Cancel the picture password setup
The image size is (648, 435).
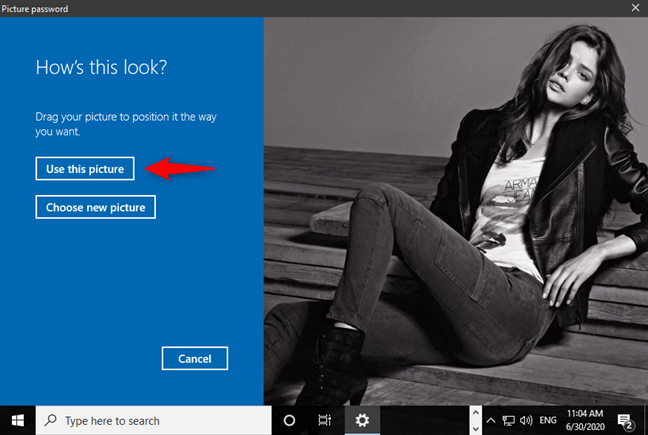pos(195,358)
